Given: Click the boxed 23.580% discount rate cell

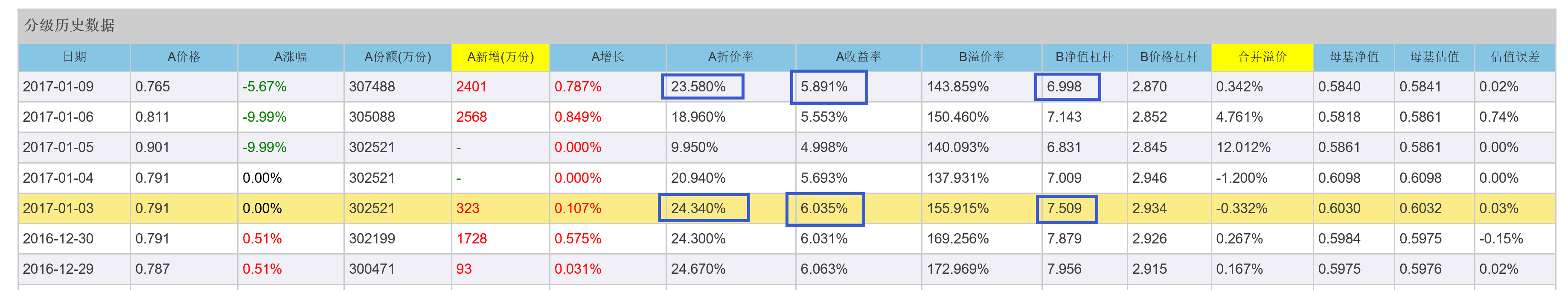Looking at the screenshot, I should click(x=702, y=87).
